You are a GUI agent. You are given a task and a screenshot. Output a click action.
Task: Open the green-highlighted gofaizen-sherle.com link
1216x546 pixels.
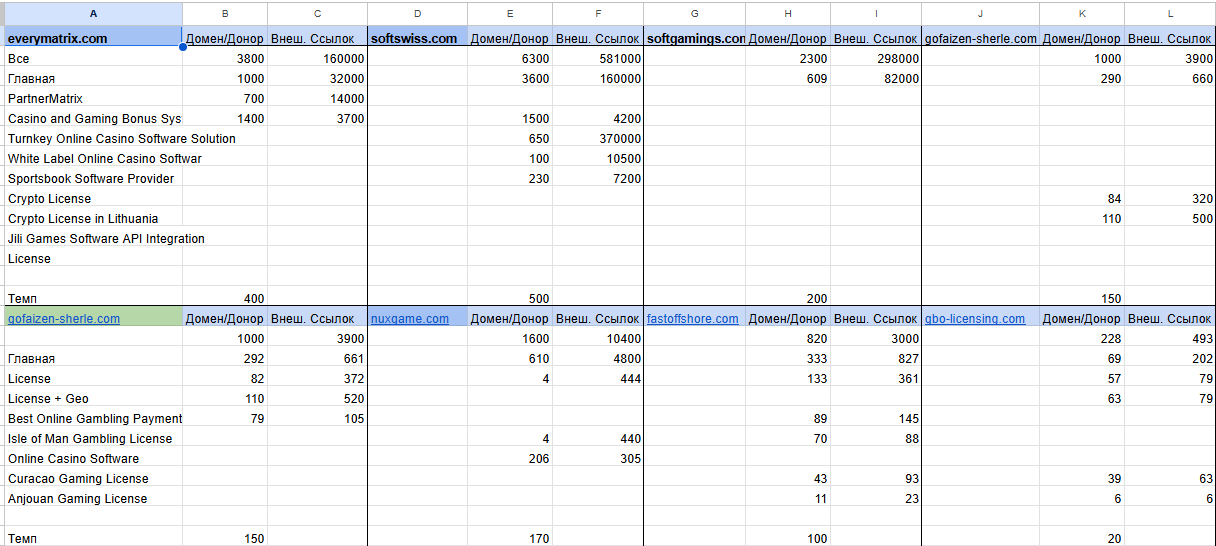click(x=64, y=319)
